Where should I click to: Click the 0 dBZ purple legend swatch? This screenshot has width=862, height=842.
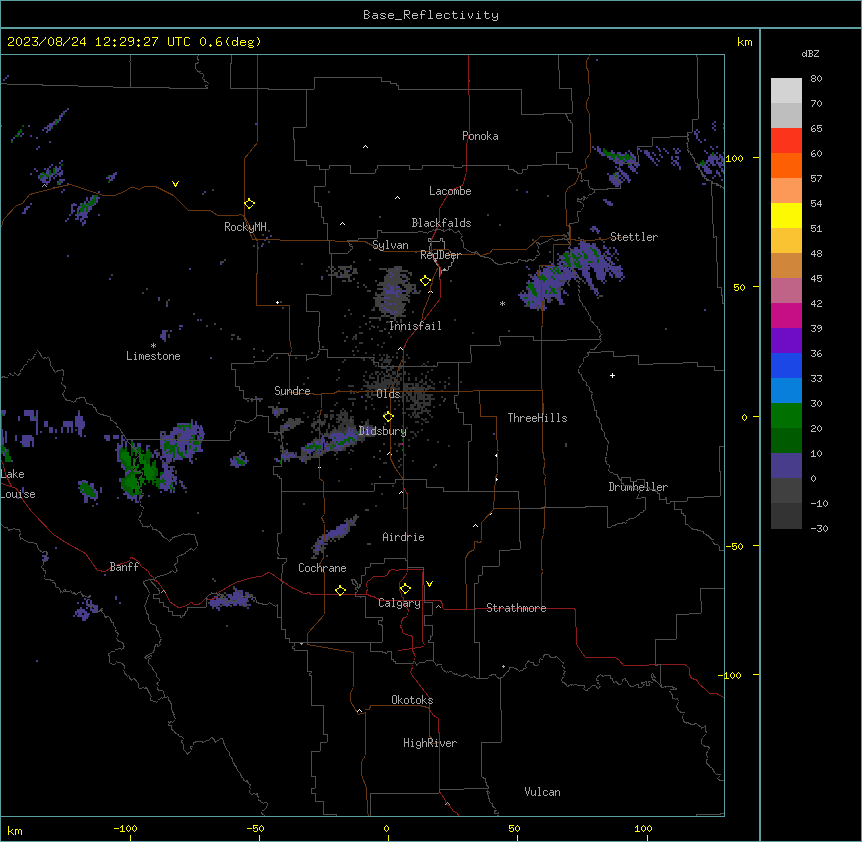click(786, 466)
